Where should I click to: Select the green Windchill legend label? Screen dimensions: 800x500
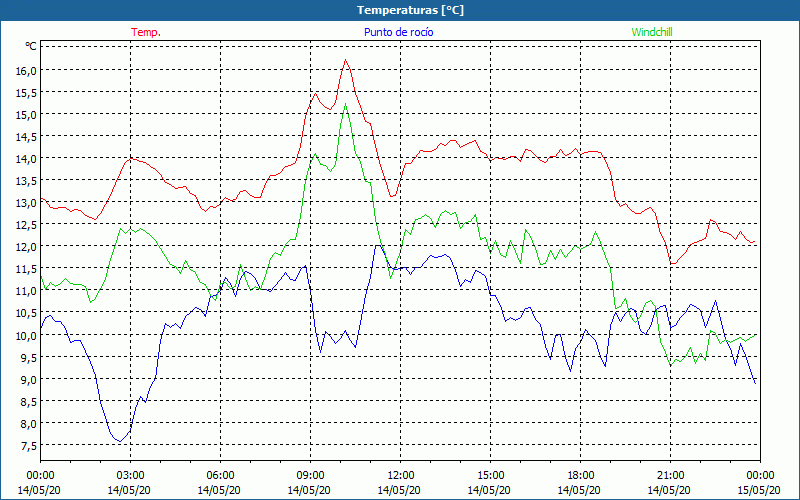652,32
